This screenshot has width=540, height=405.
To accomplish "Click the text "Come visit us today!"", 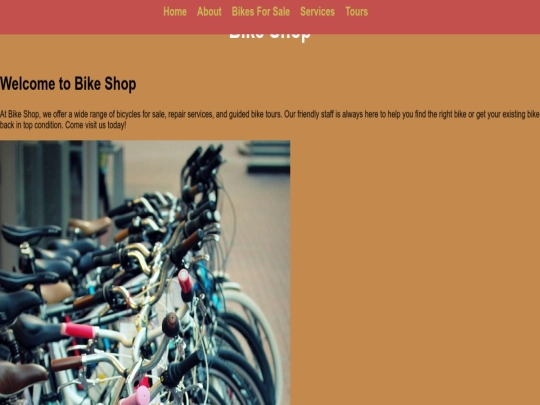I will click(96, 125).
